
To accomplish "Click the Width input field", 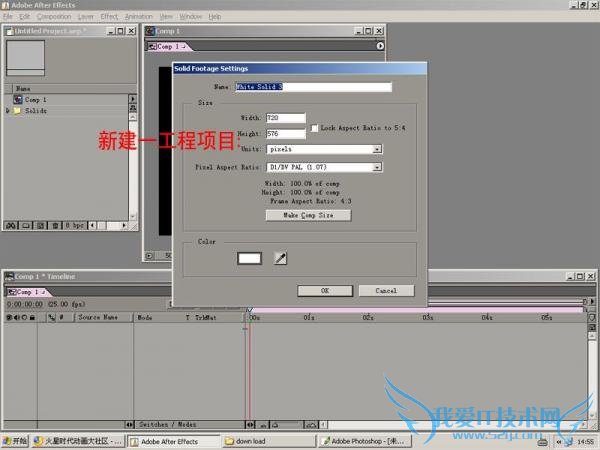I will (x=286, y=118).
